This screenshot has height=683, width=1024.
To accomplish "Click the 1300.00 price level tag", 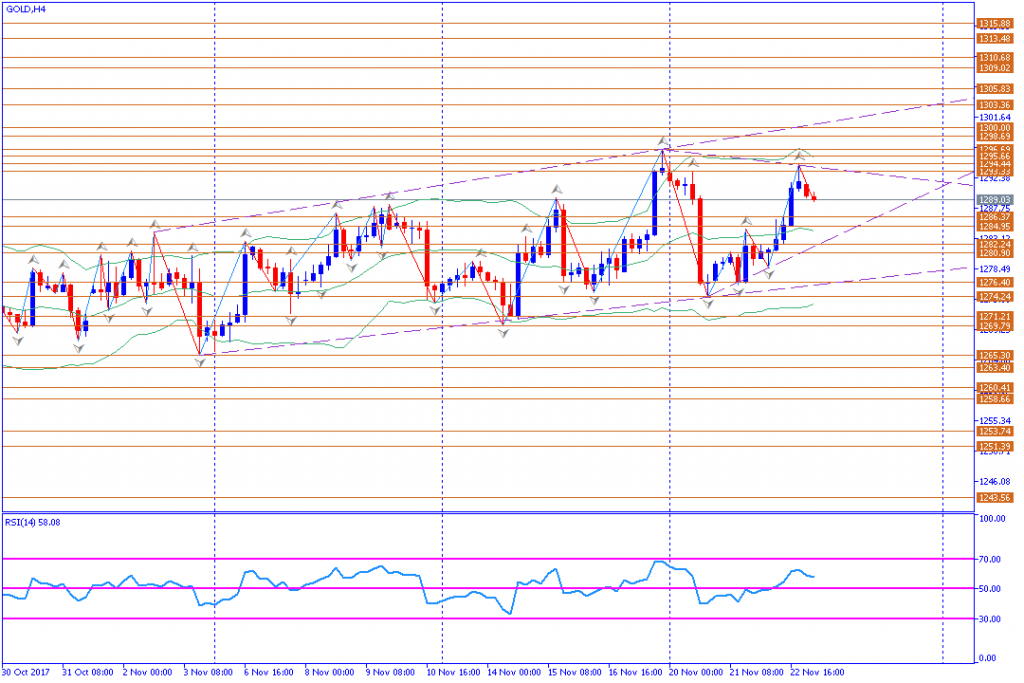I will 995,128.
